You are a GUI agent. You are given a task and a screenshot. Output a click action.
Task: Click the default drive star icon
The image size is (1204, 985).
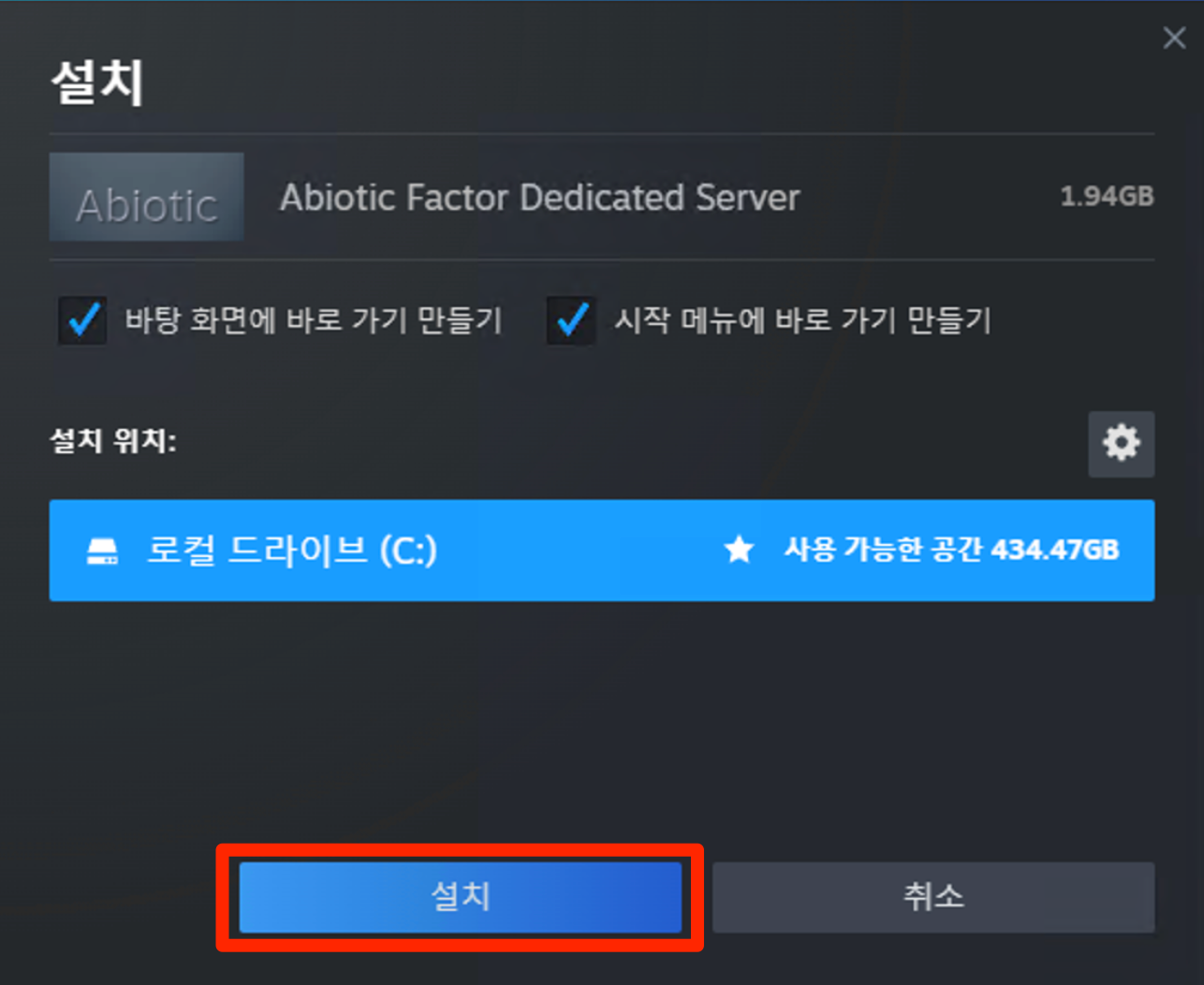[739, 550]
